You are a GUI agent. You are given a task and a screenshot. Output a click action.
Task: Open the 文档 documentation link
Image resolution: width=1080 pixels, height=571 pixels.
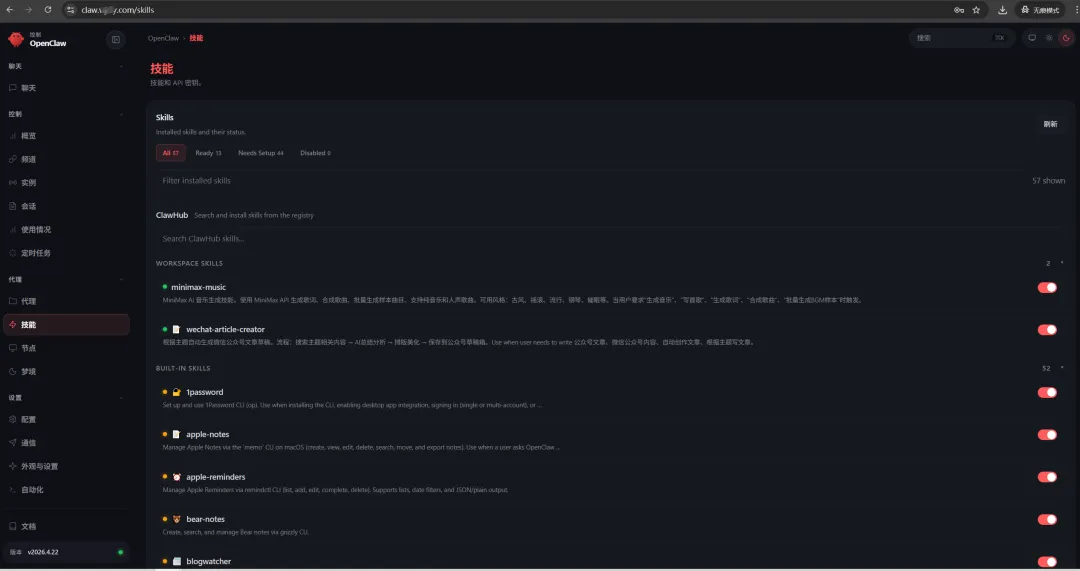(66, 526)
